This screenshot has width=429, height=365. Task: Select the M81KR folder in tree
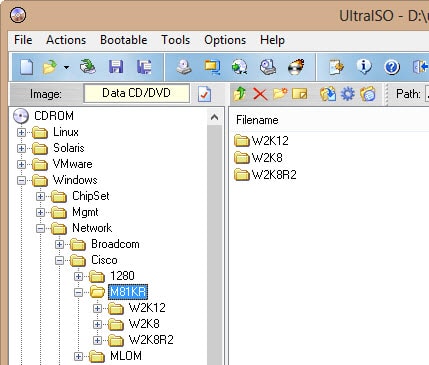128,292
